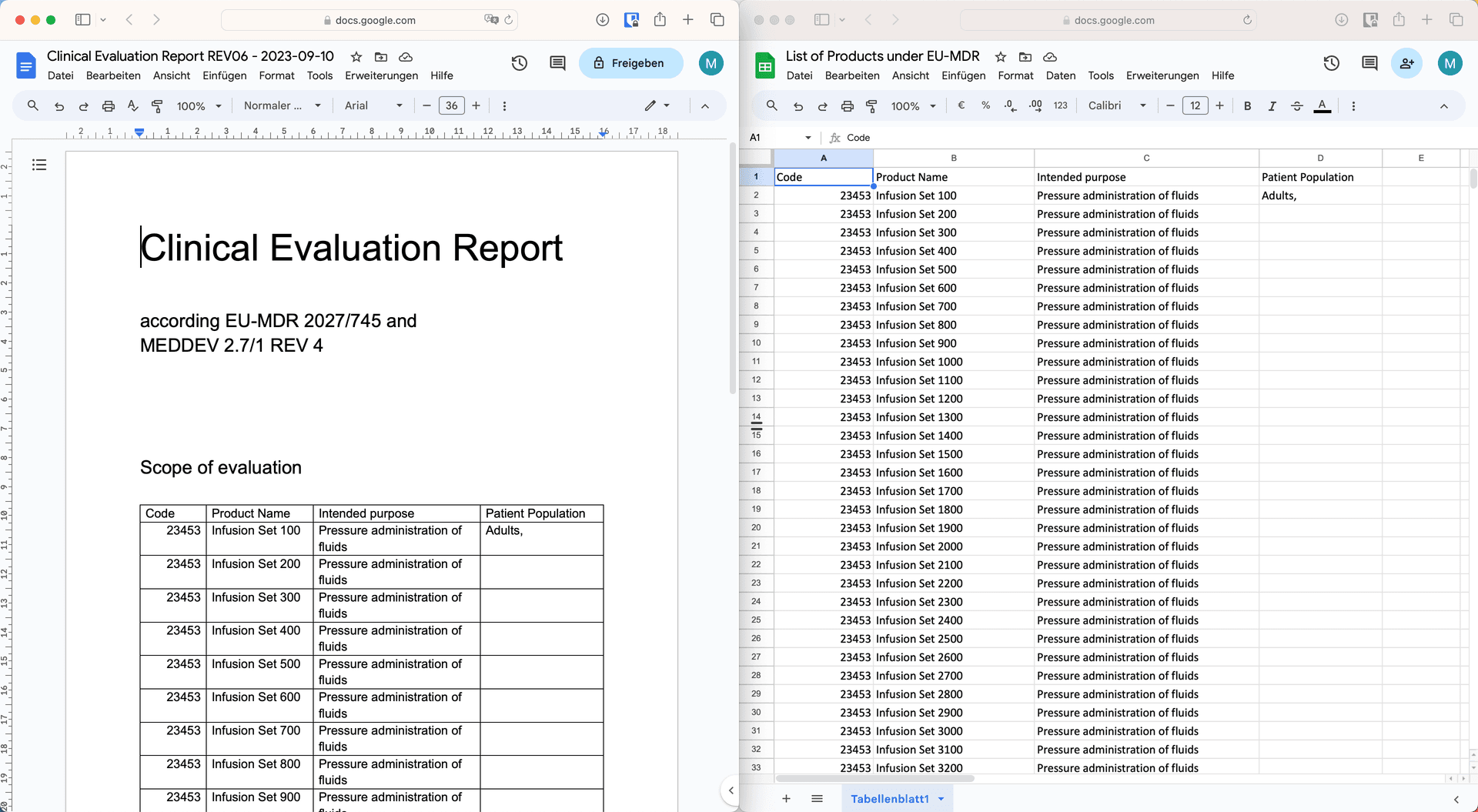The height and width of the screenshot is (812, 1478).
Task: Toggle italic formatting in Sheets
Action: click(1272, 105)
